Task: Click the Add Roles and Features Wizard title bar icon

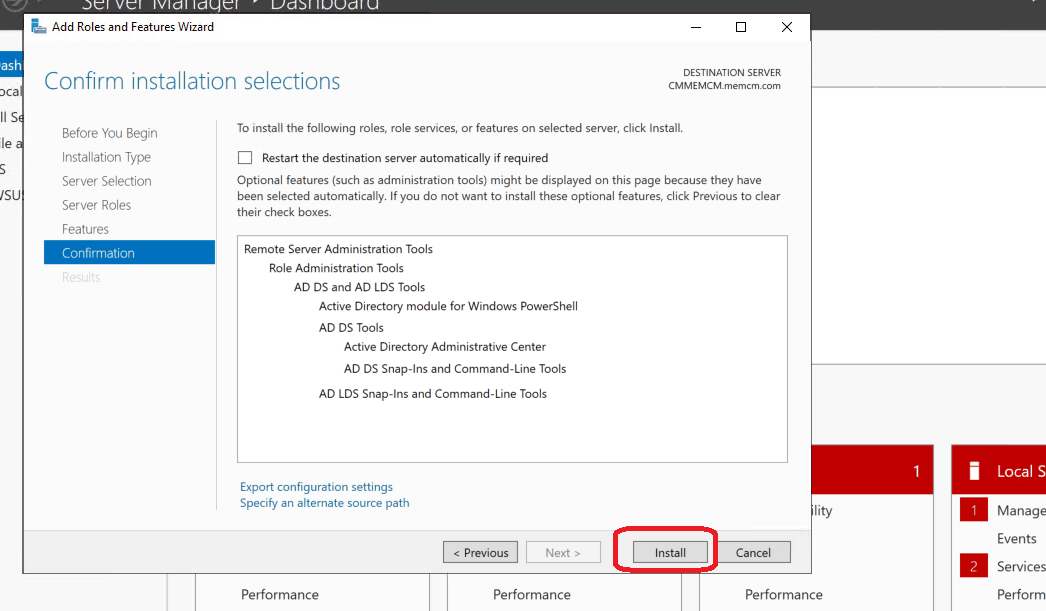Action: [37, 26]
